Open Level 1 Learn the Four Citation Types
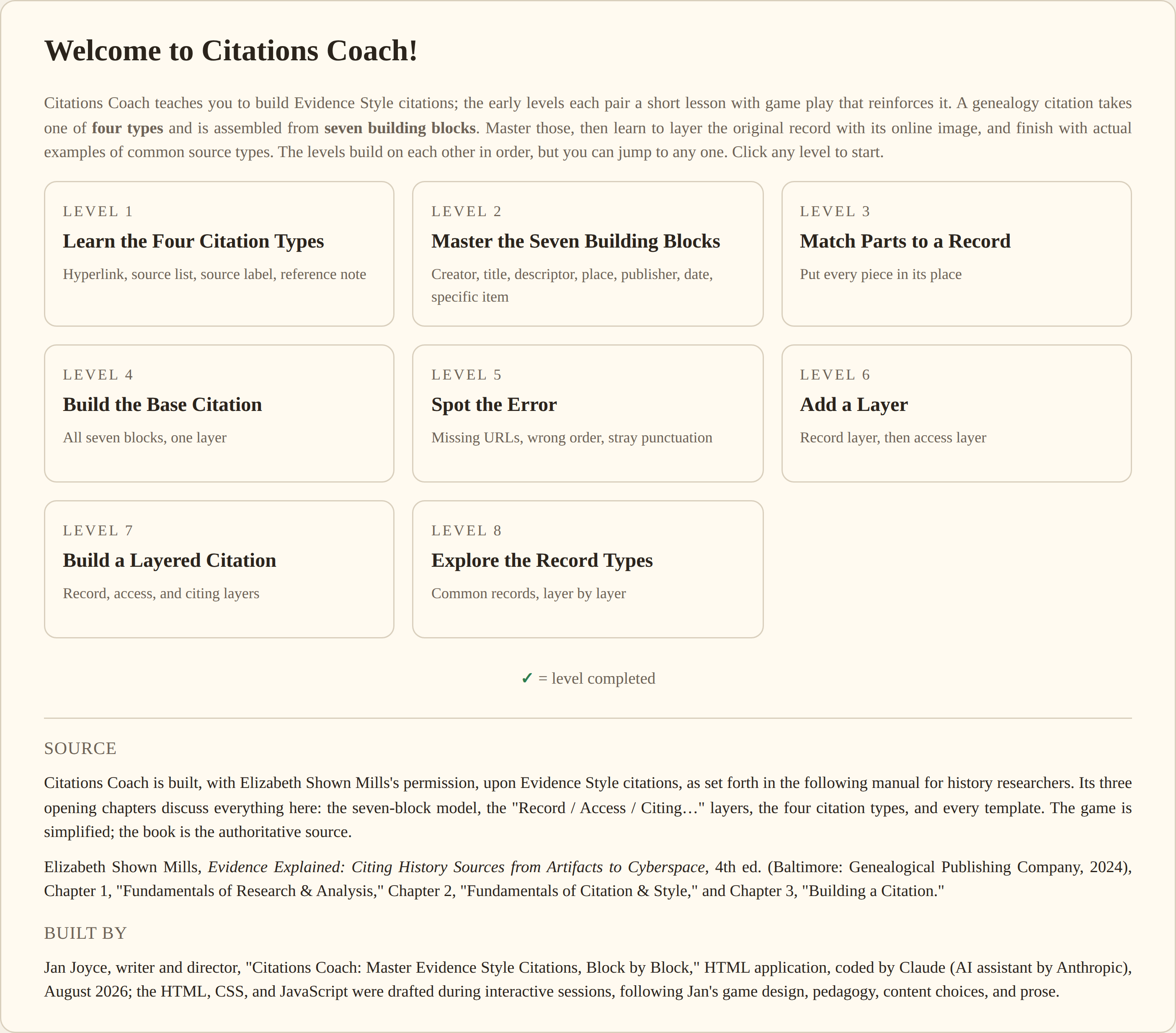This screenshot has height=1033, width=1176. click(219, 254)
